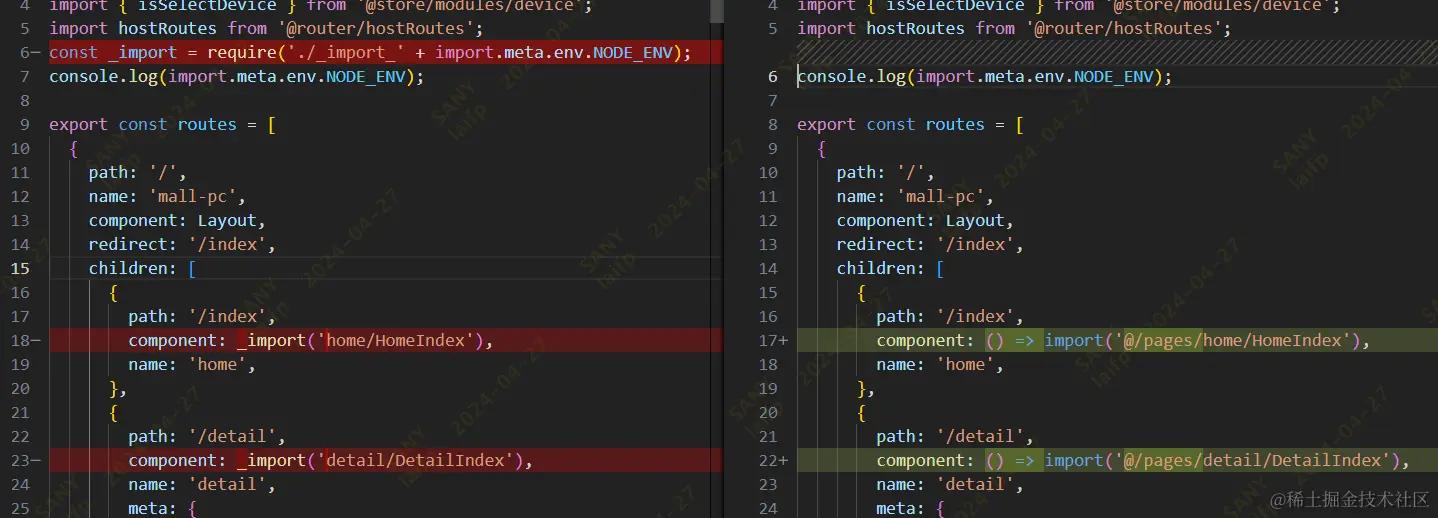
Task: Click console.log line in left diff pane
Action: point(237,76)
